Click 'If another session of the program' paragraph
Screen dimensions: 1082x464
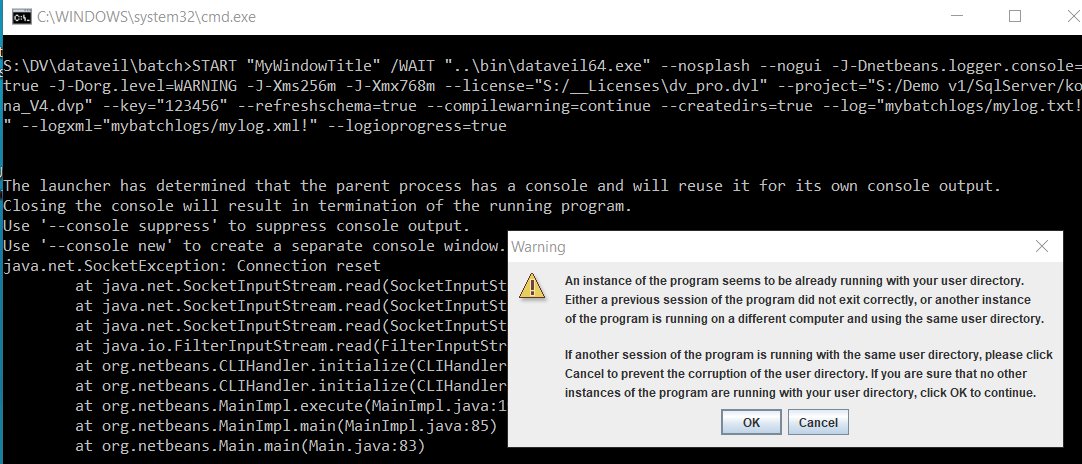[809, 374]
